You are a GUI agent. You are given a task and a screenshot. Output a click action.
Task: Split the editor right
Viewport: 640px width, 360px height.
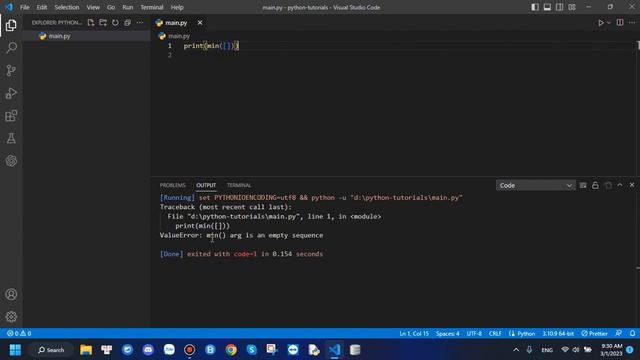620,23
